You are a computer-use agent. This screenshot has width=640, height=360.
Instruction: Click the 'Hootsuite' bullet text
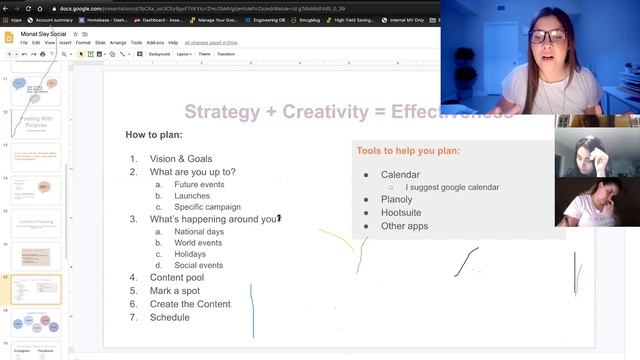click(401, 213)
